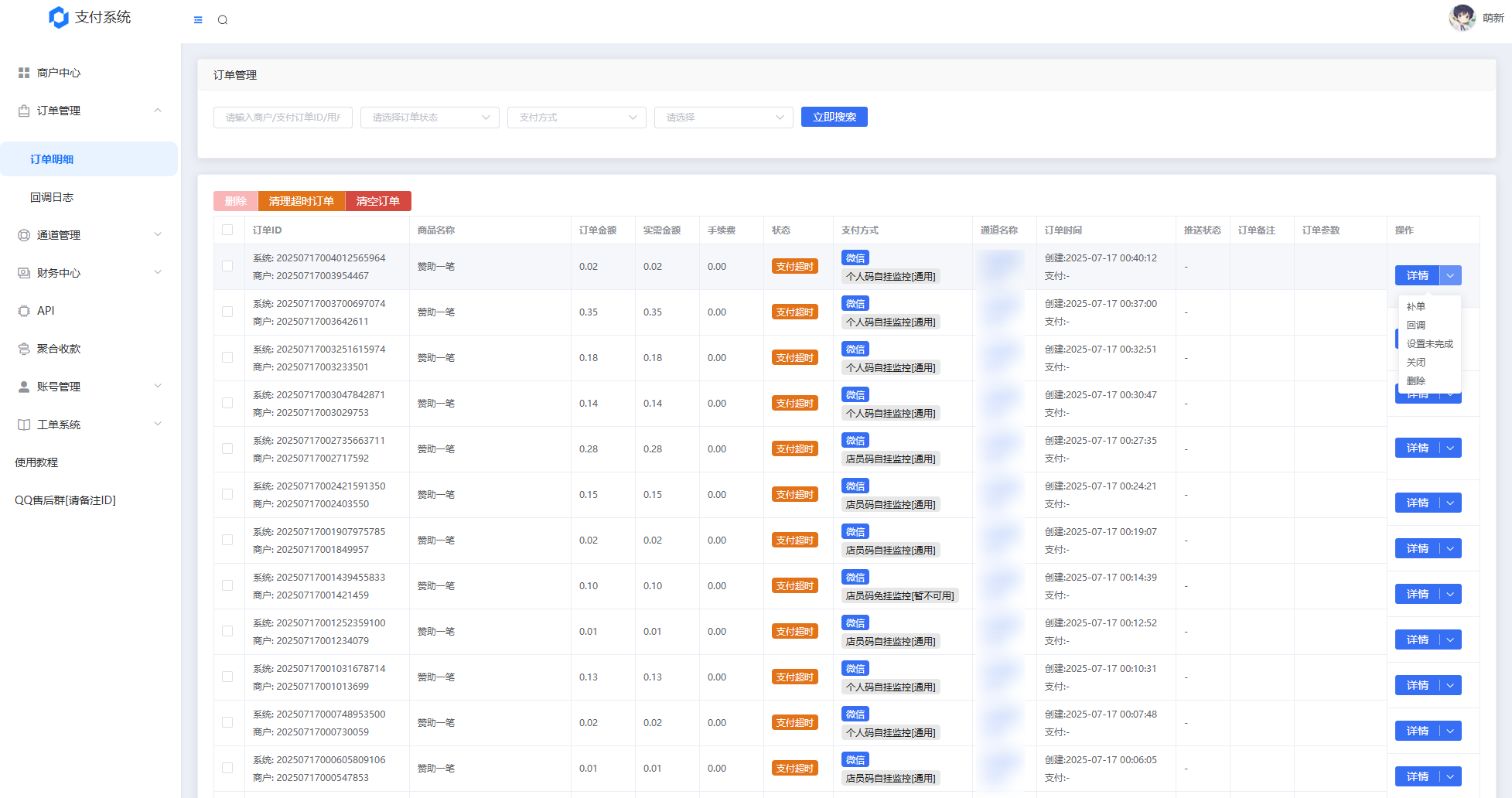Click the sidebar collapse menu icon
Image resolution: width=1512 pixels, height=798 pixels.
point(198,20)
